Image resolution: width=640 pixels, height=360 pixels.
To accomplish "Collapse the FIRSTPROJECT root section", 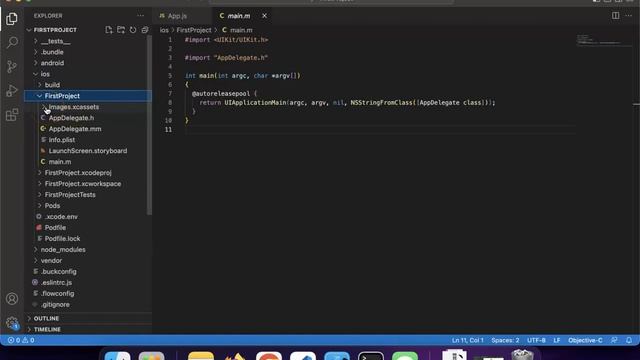I will click(55, 30).
